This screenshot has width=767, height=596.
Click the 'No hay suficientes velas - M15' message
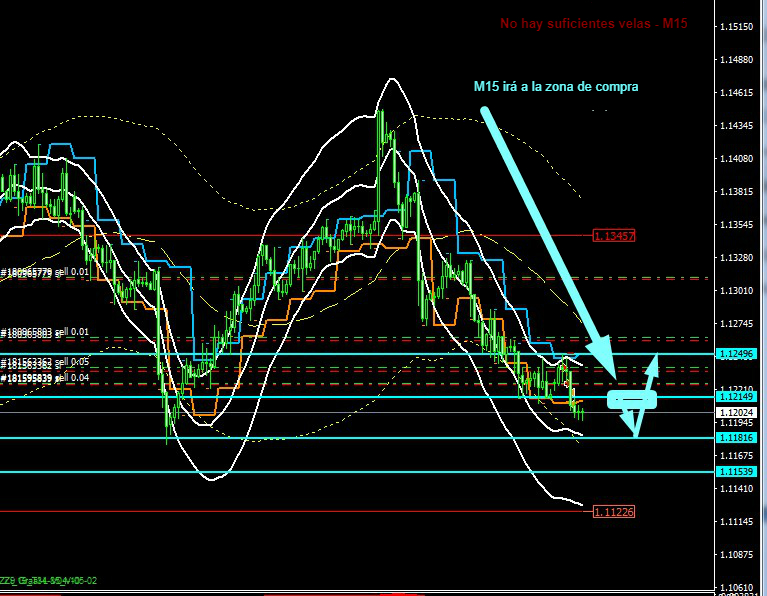593,23
